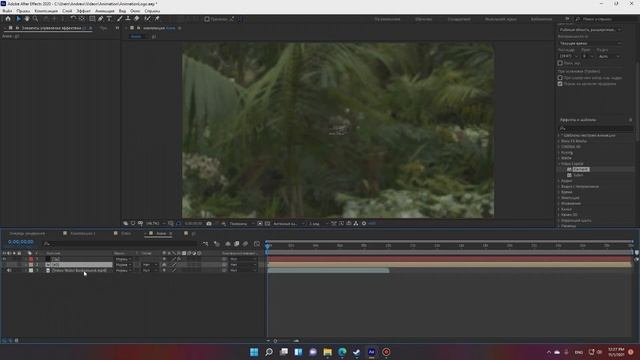Open the parent dropdown of layer 3
The width and height of the screenshot is (640, 360).
pos(243,270)
